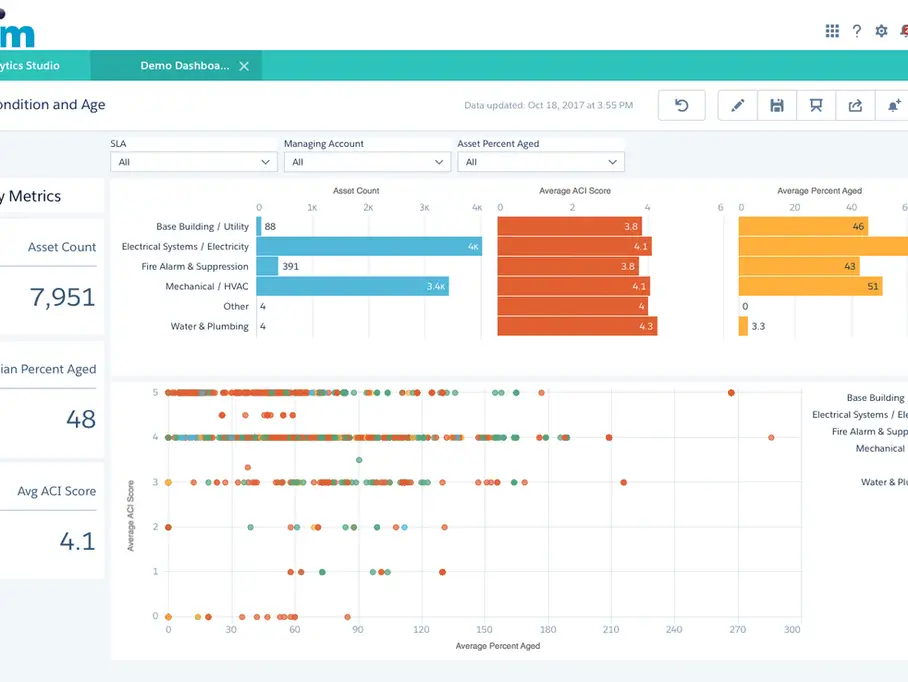Click the Electrical Systems asset count bar
This screenshot has height=682, width=908.
(x=368, y=247)
